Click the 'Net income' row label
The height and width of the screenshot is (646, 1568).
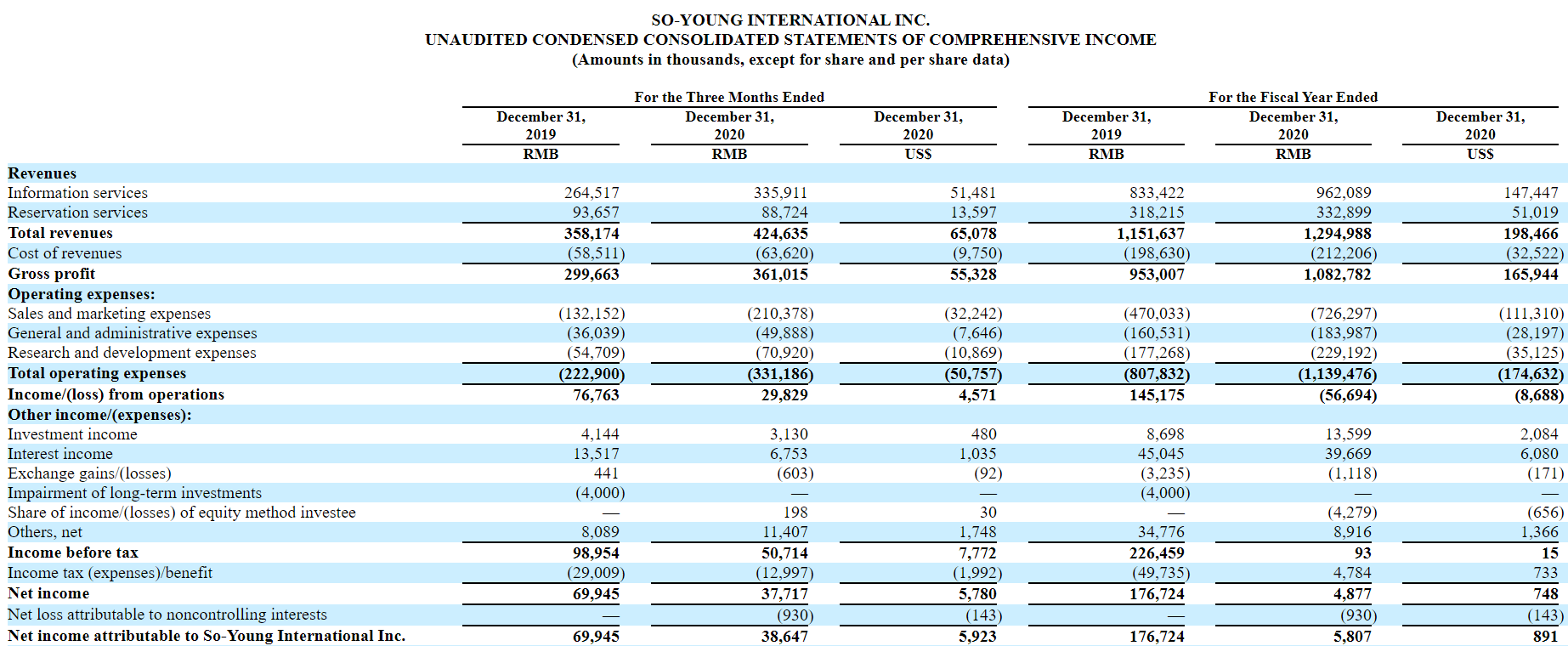click(x=48, y=593)
